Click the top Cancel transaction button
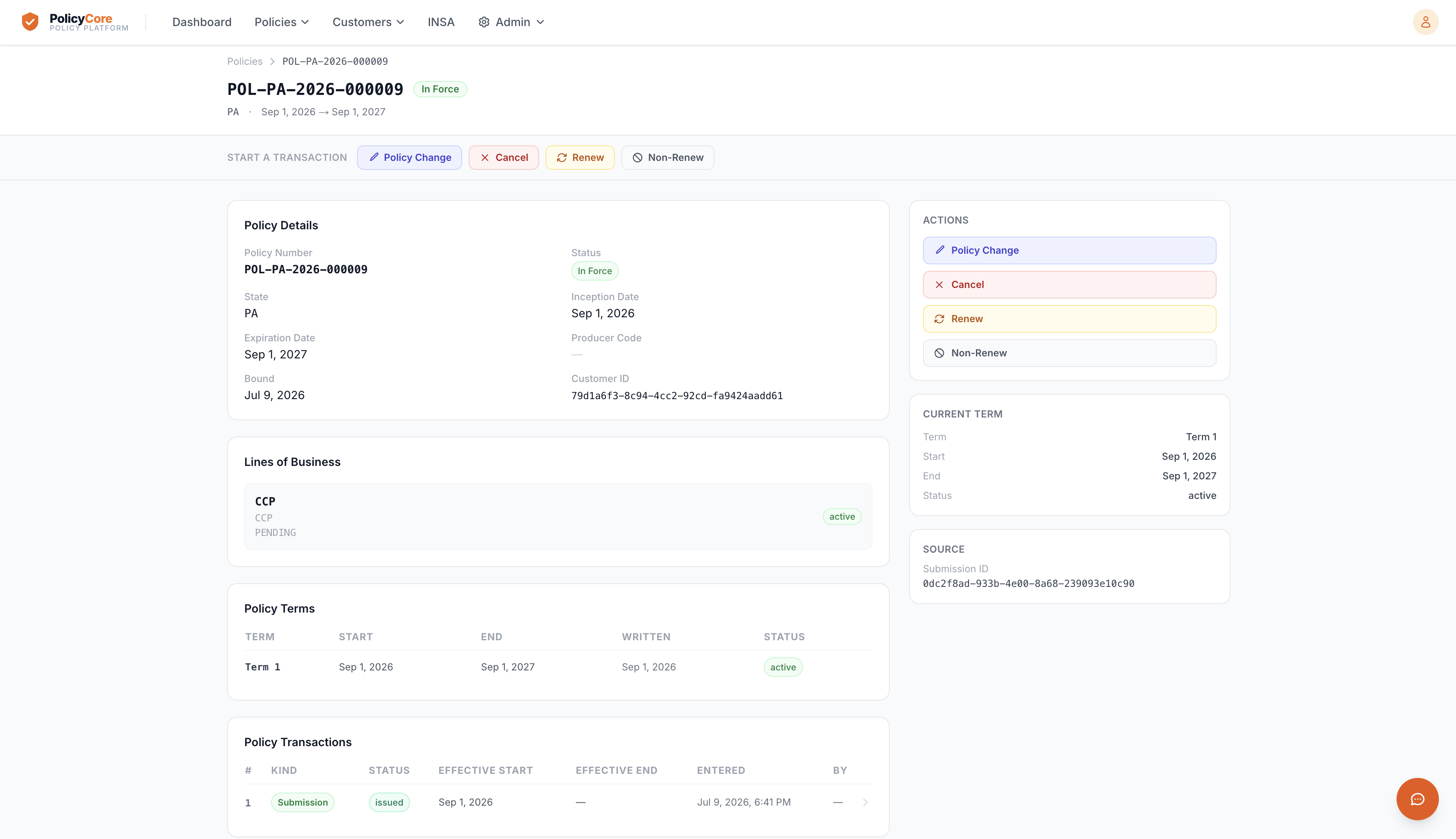This screenshot has height=839, width=1456. (x=504, y=157)
